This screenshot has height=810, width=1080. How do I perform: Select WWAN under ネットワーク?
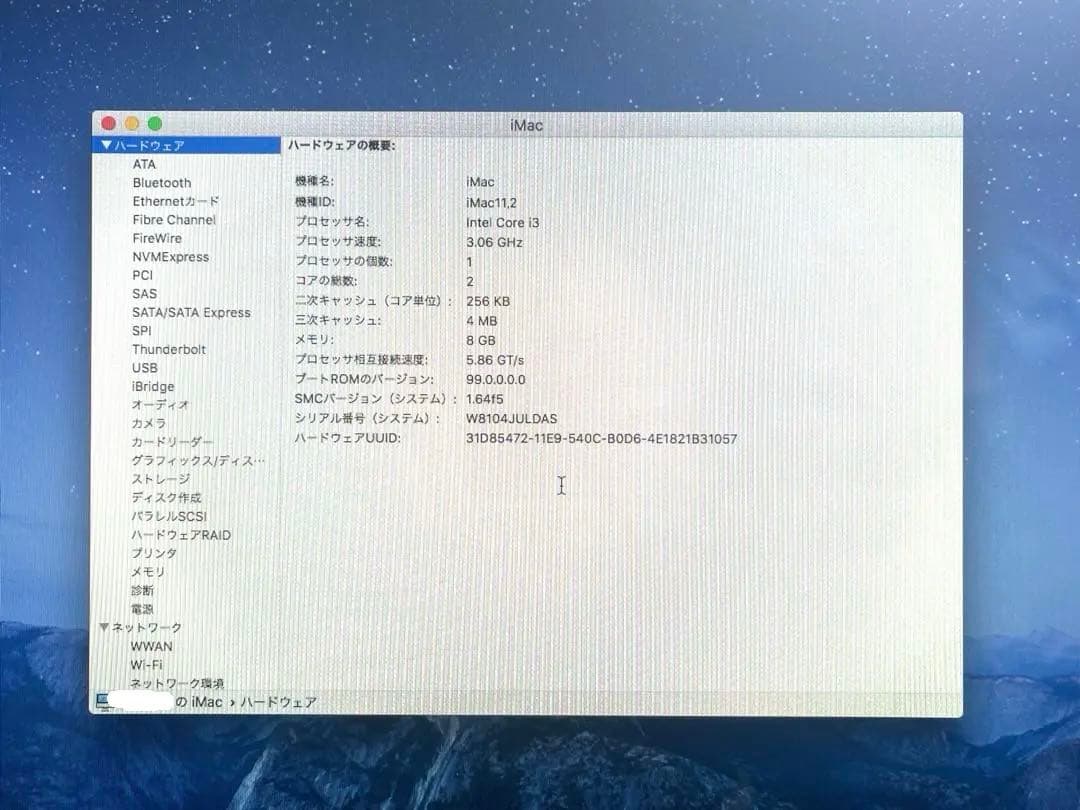[x=152, y=646]
